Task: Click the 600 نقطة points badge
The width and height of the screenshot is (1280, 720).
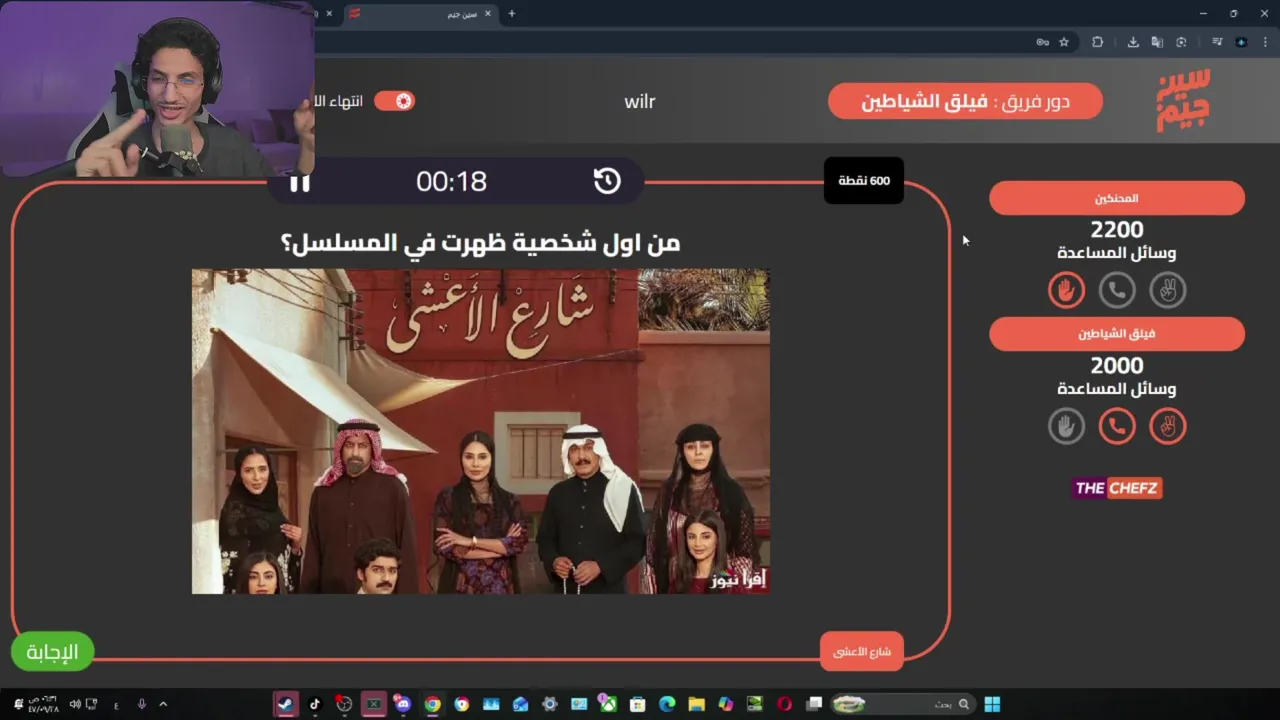Action: (864, 181)
